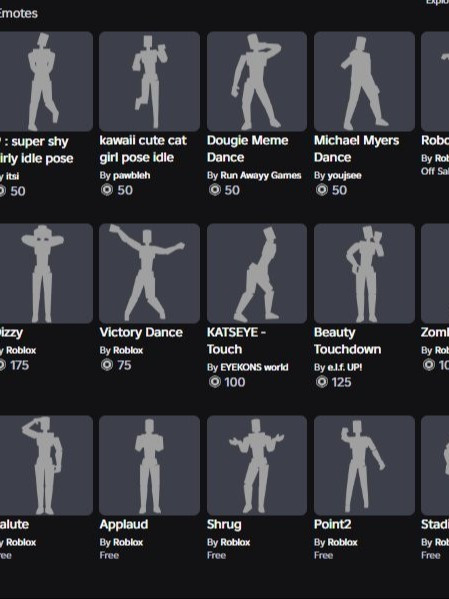Select the KATSEYE - Touch emote image
449x599 pixels.
point(257,274)
